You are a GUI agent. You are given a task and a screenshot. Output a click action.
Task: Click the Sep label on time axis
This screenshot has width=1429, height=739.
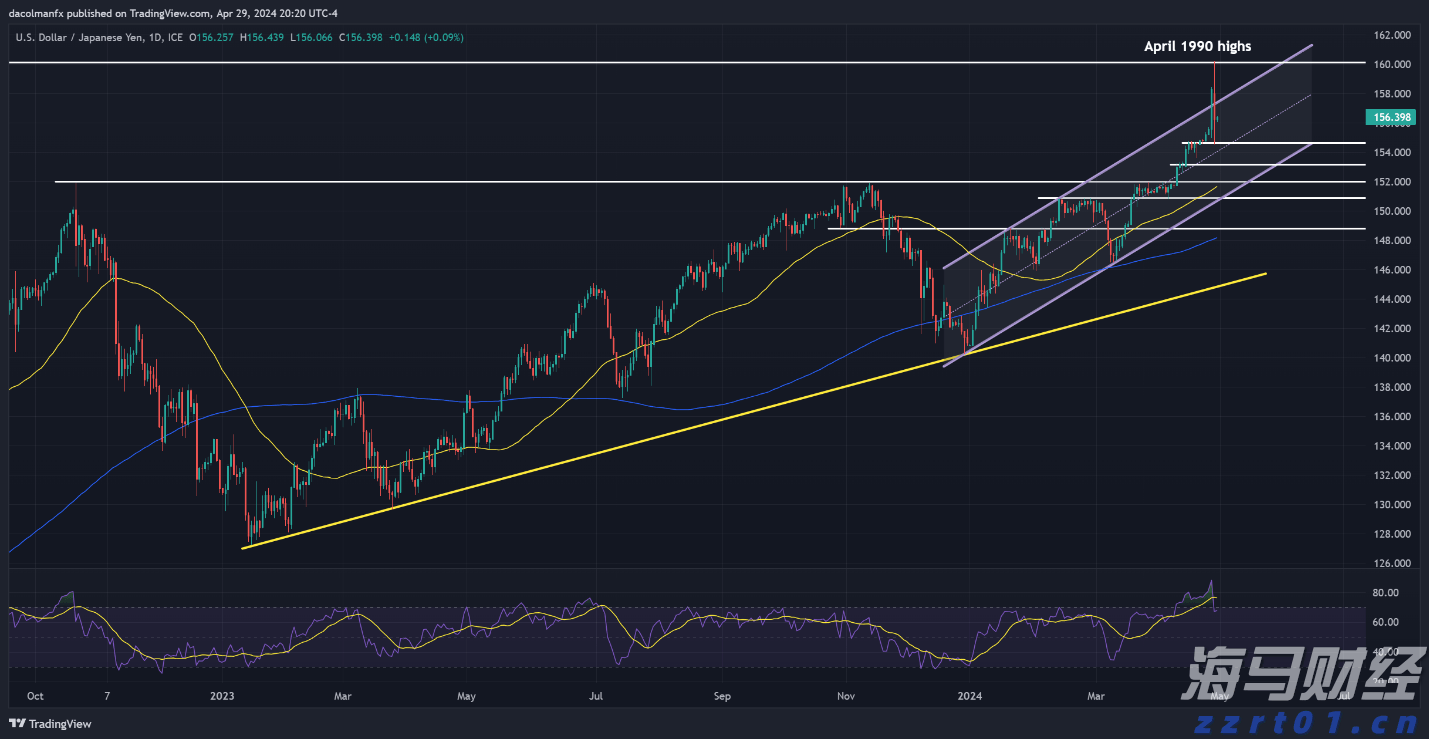(x=723, y=695)
